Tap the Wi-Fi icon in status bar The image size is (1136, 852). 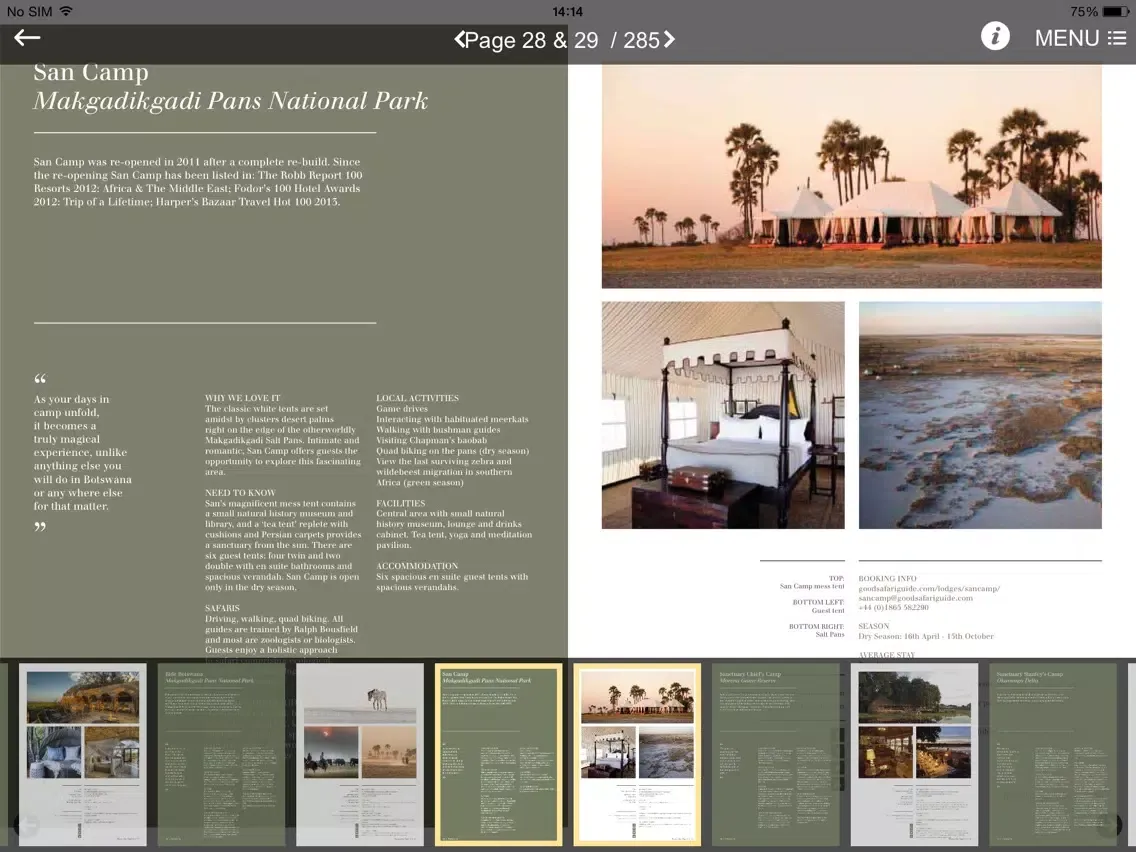point(66,11)
